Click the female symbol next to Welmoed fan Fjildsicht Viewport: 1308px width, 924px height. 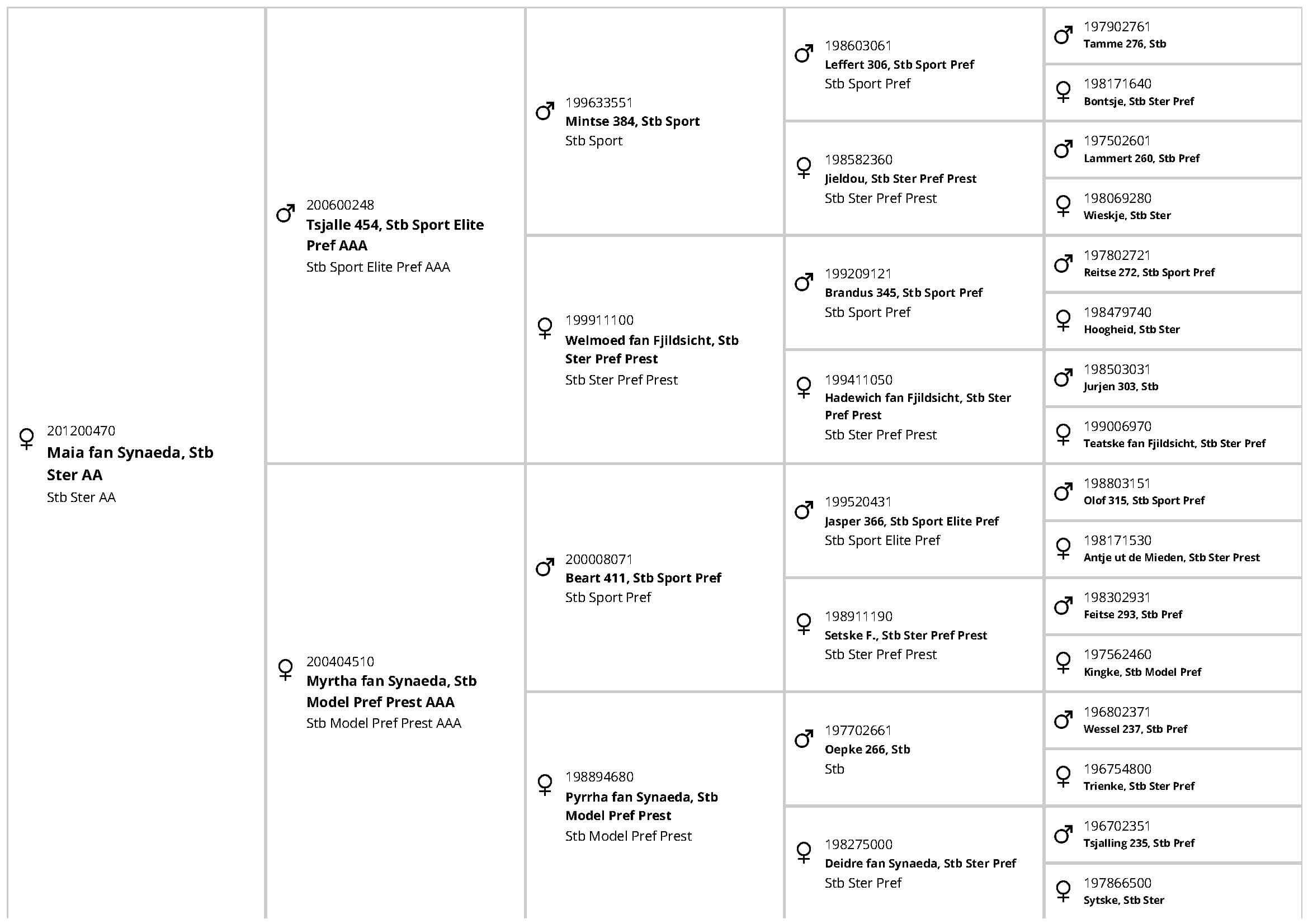[x=545, y=328]
